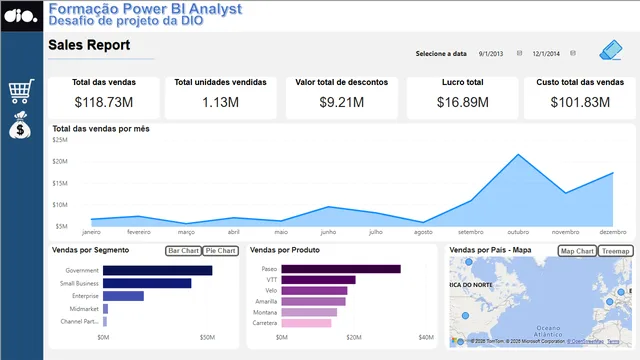
Task: Click the dezembro point on line chart
Action: point(613,173)
